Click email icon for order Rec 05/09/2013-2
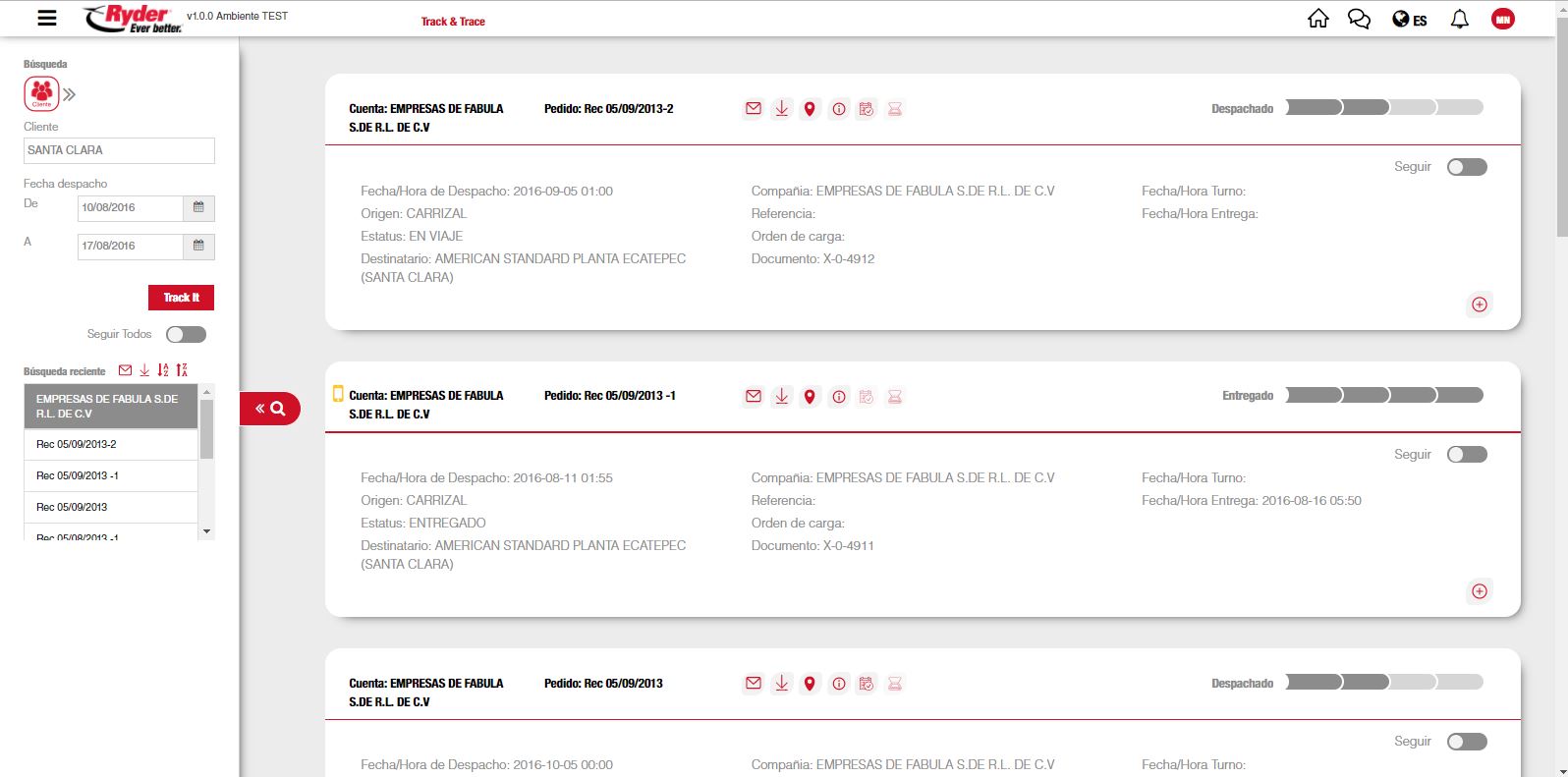Viewport: 1568px width, 777px height. (x=753, y=109)
